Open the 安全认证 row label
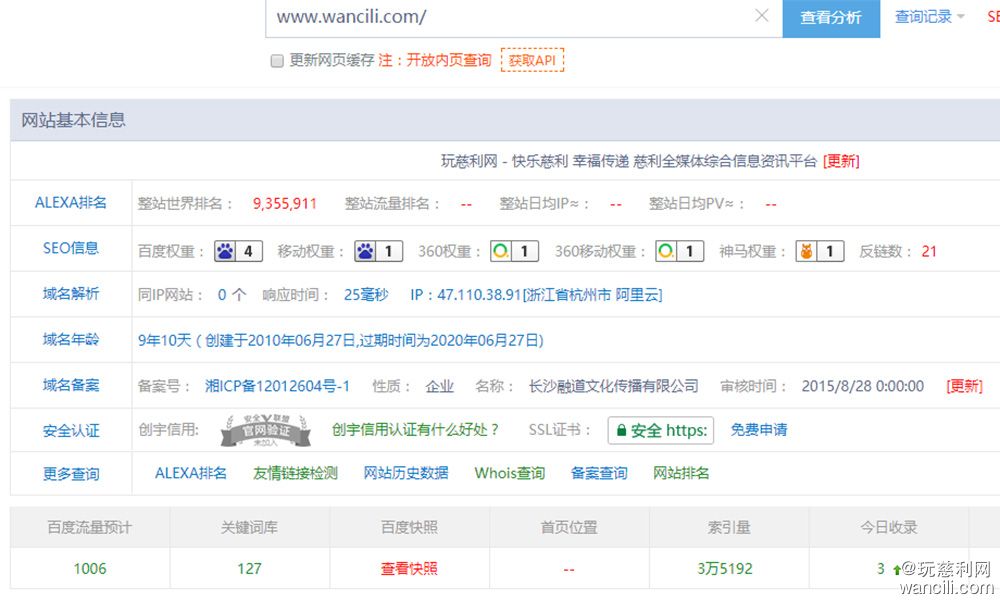The image size is (1000, 600). coord(71,431)
